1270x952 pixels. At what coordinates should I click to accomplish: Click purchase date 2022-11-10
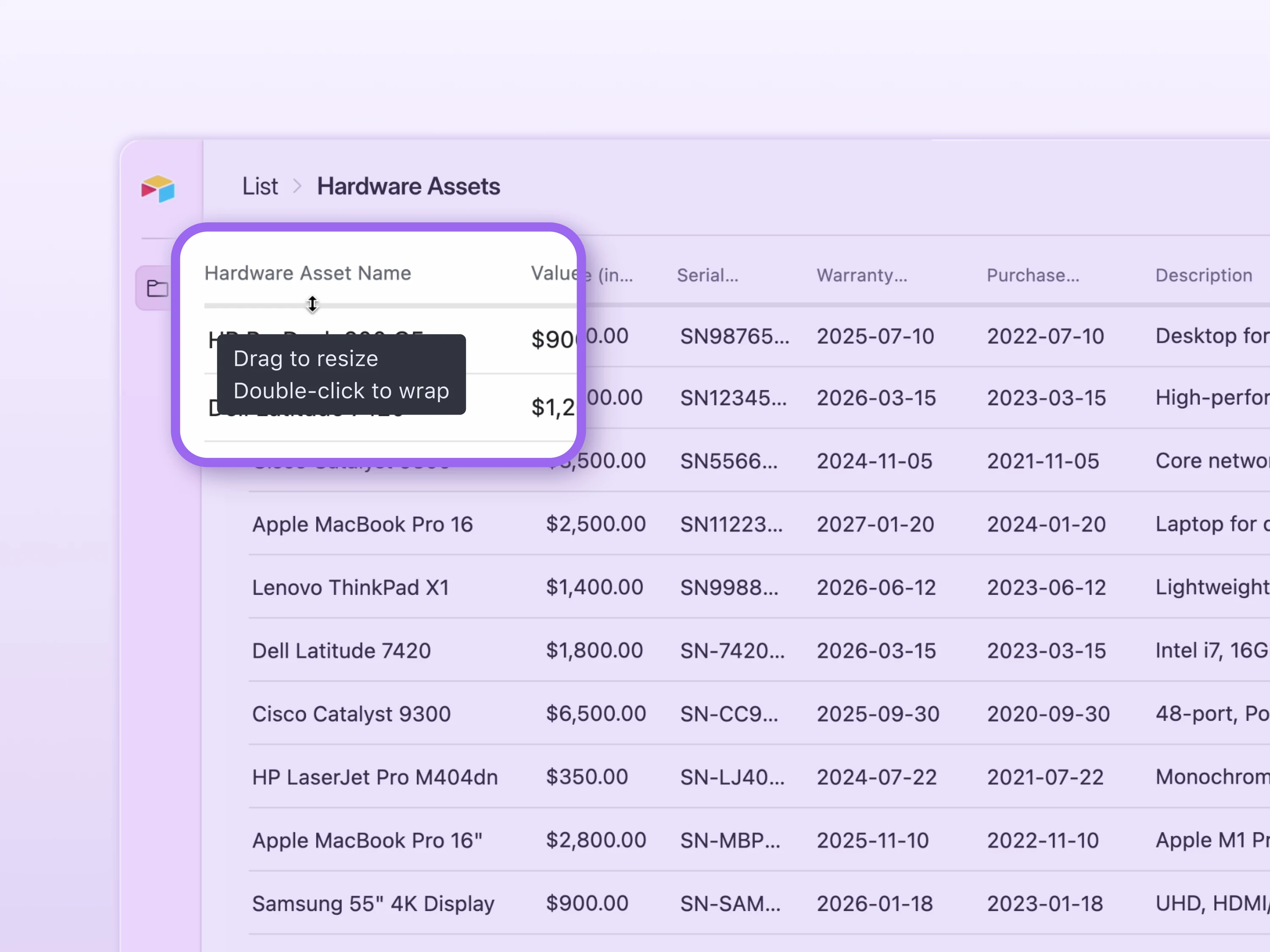[x=1043, y=841]
